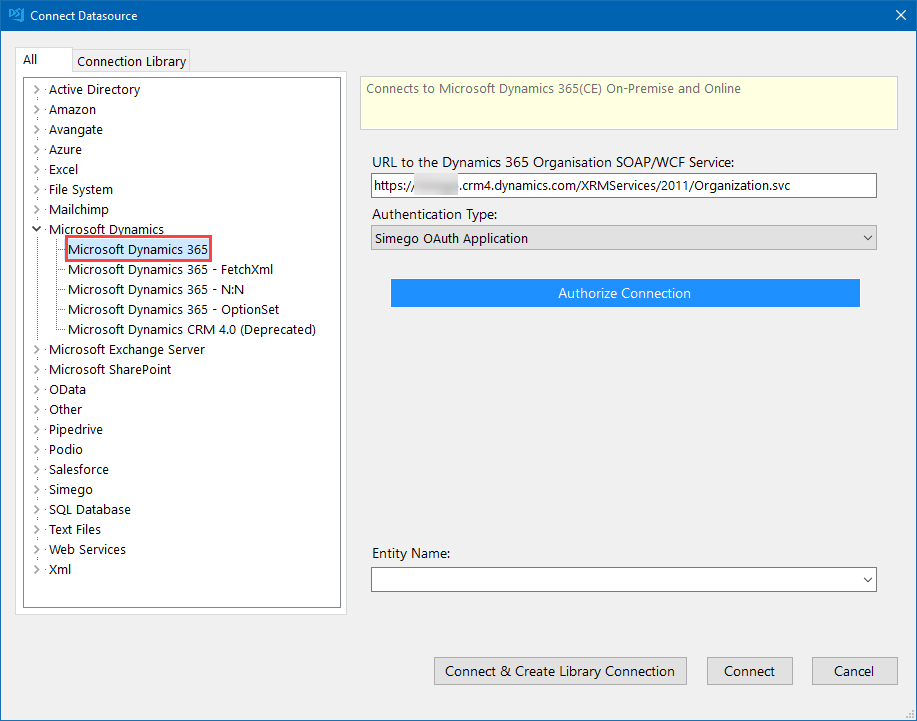This screenshot has width=917, height=721.
Task: Select the Pipedrive tree item
Action: point(76,429)
